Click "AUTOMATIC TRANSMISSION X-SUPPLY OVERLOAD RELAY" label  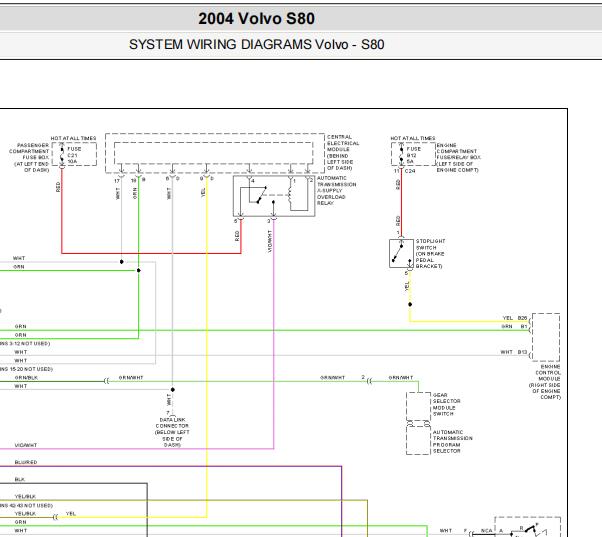(336, 190)
